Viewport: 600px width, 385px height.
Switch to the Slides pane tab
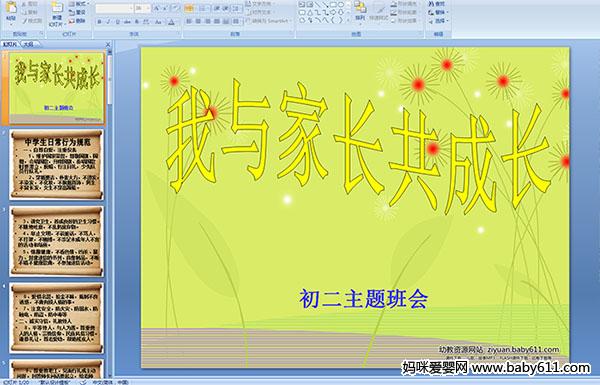10,44
